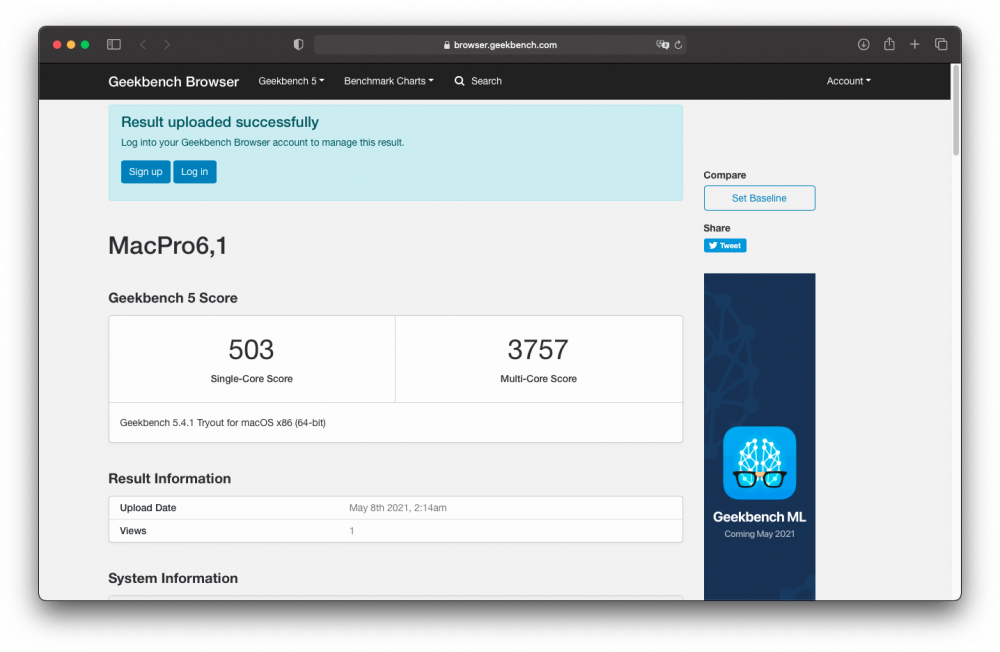Viewport: 1000px width, 652px height.
Task: Show the tab overview icon
Action: (941, 44)
